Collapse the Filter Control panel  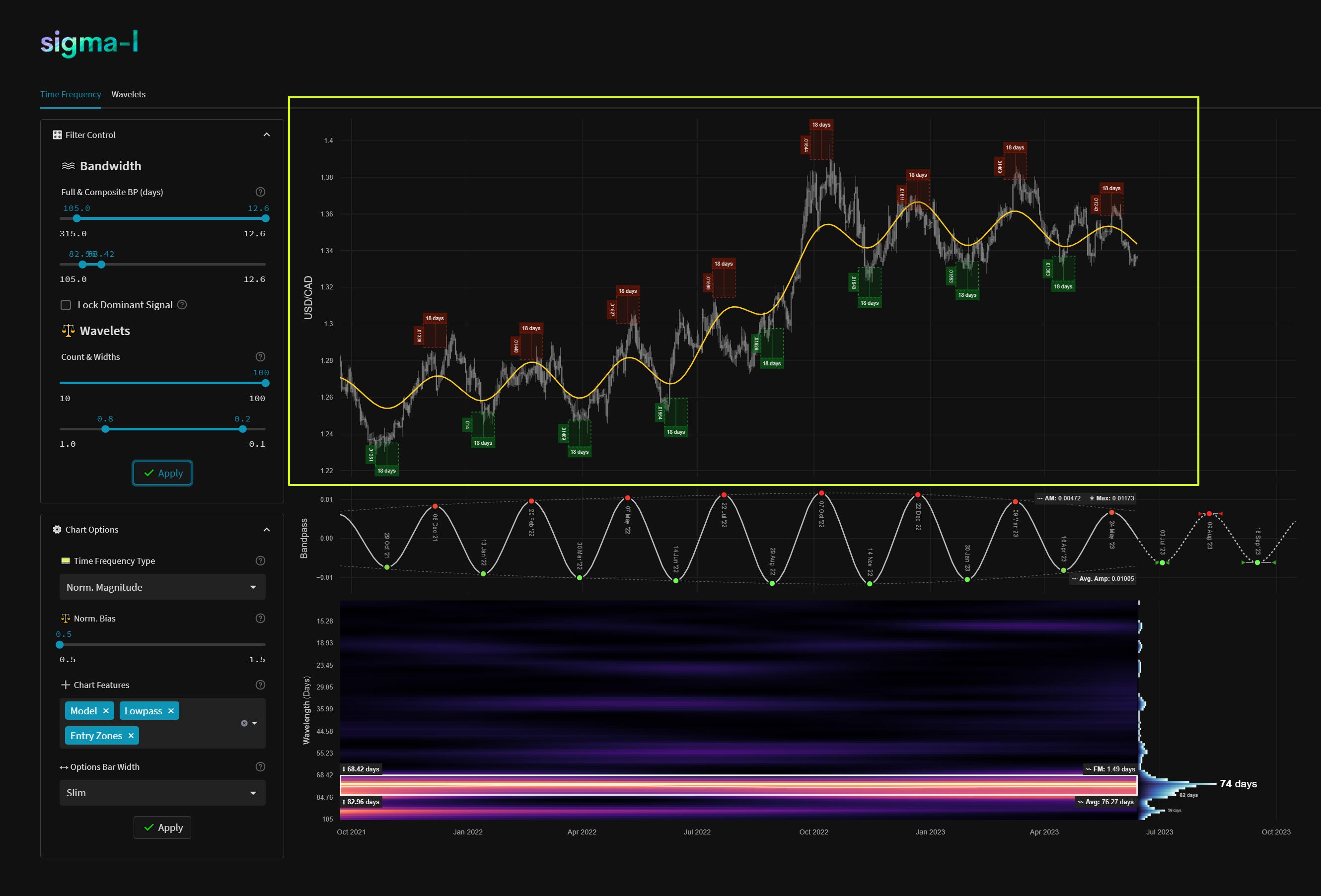(267, 134)
